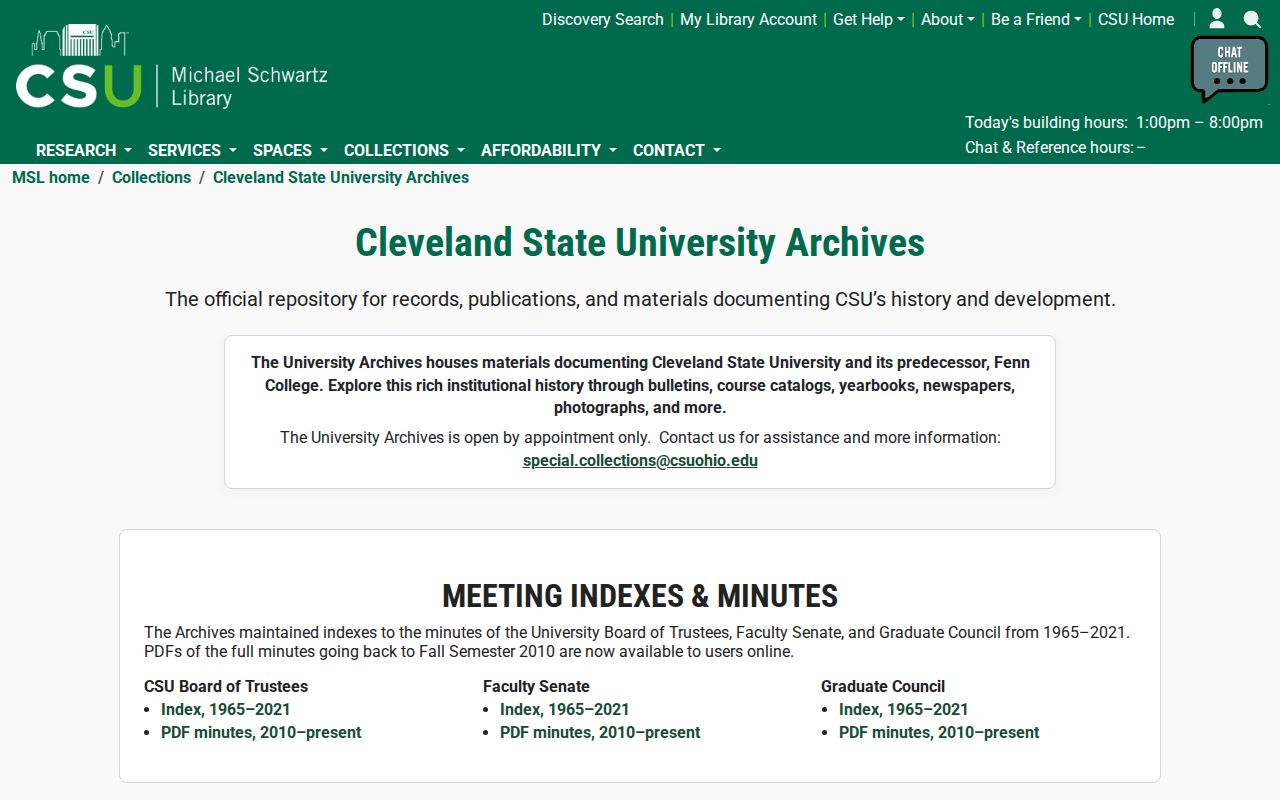The width and height of the screenshot is (1280, 800).
Task: Click Chat & Reference hours text
Action: [x=1055, y=147]
